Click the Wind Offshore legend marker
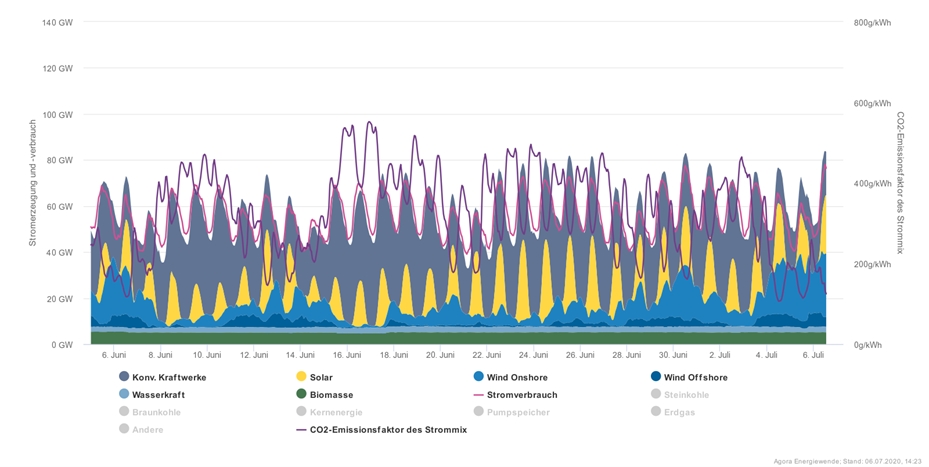This screenshot has width=929, height=467. coord(656,377)
